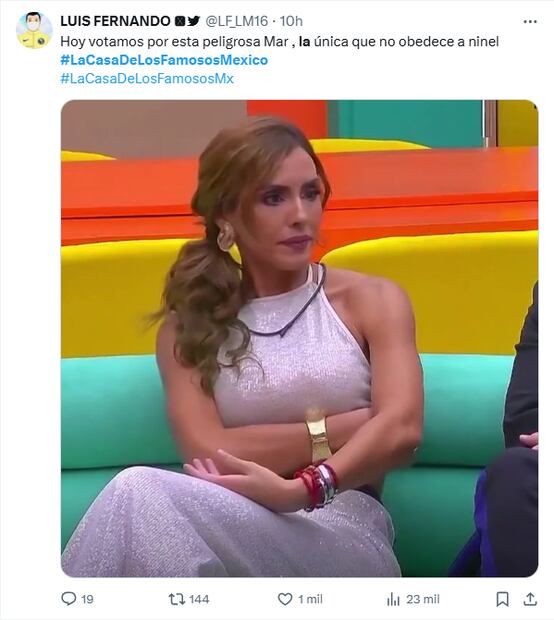
Task: View the 19 replies count
Action: pyautogui.click(x=87, y=599)
